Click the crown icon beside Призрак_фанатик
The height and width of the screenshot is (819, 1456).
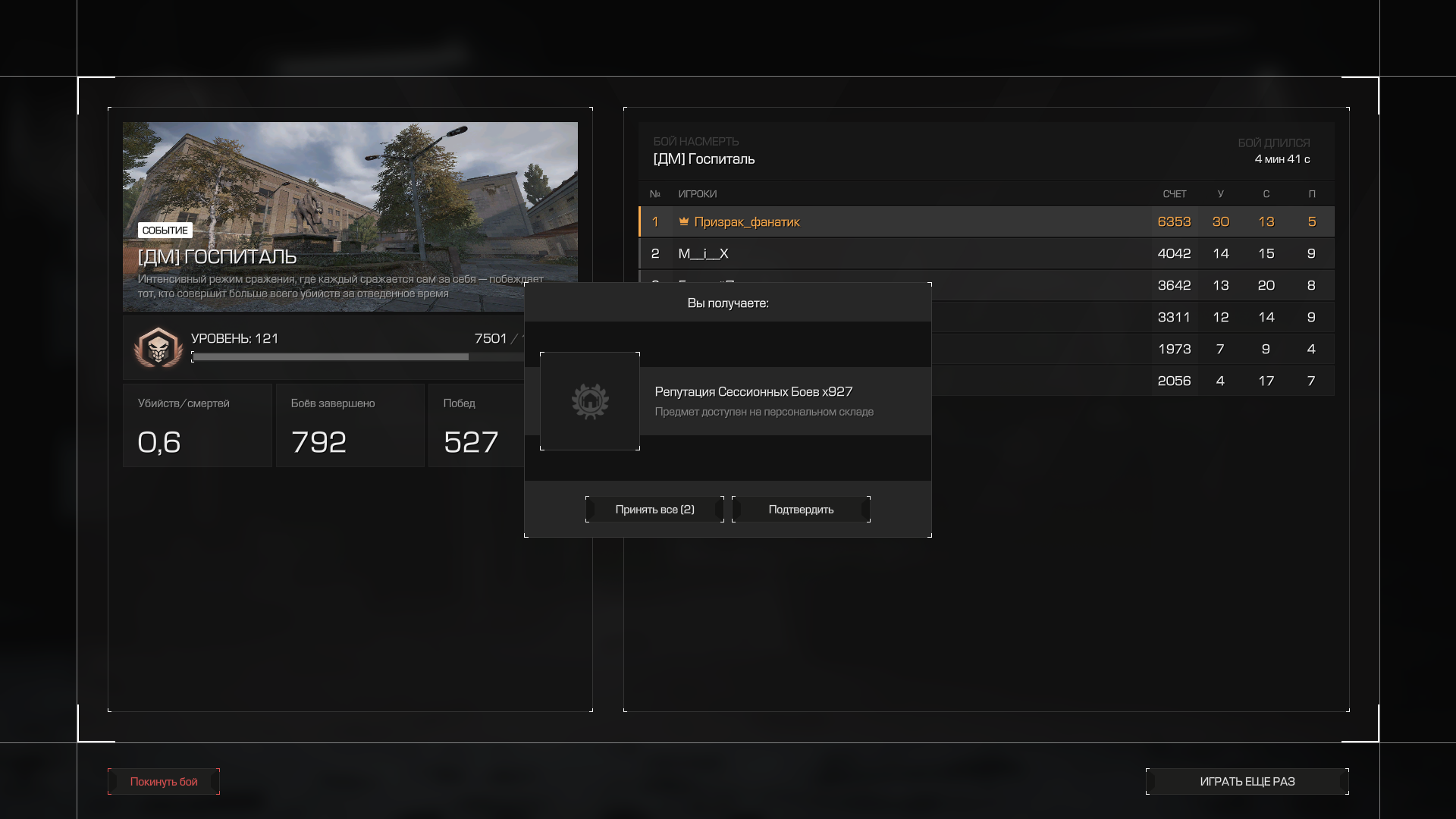683,221
